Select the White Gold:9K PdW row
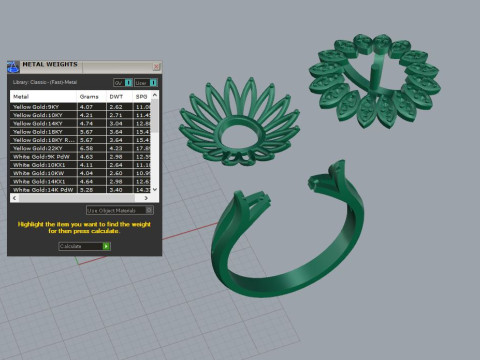Image resolution: width=480 pixels, height=360 pixels. pos(80,157)
